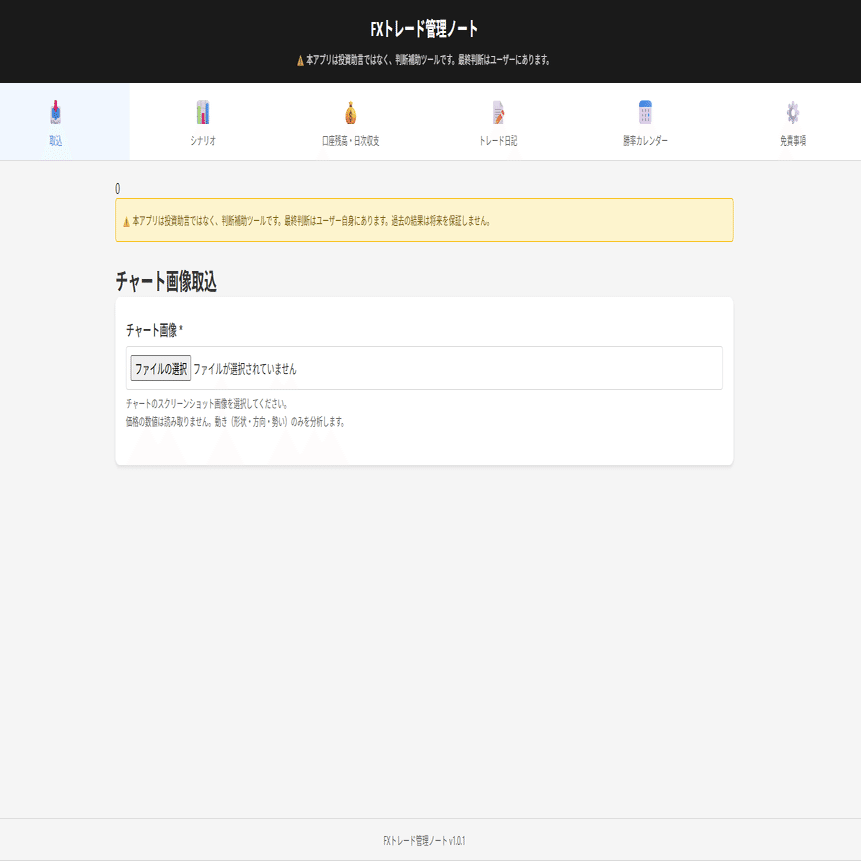Switch to the トレード日記 tab
The width and height of the screenshot is (861, 861).
click(x=498, y=122)
